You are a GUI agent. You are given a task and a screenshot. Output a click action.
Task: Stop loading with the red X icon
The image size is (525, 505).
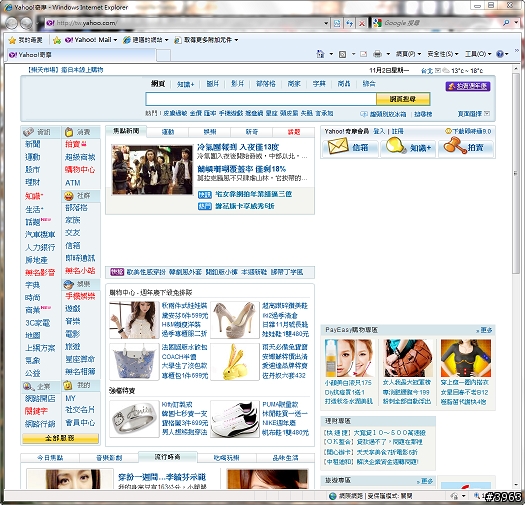click(x=362, y=23)
